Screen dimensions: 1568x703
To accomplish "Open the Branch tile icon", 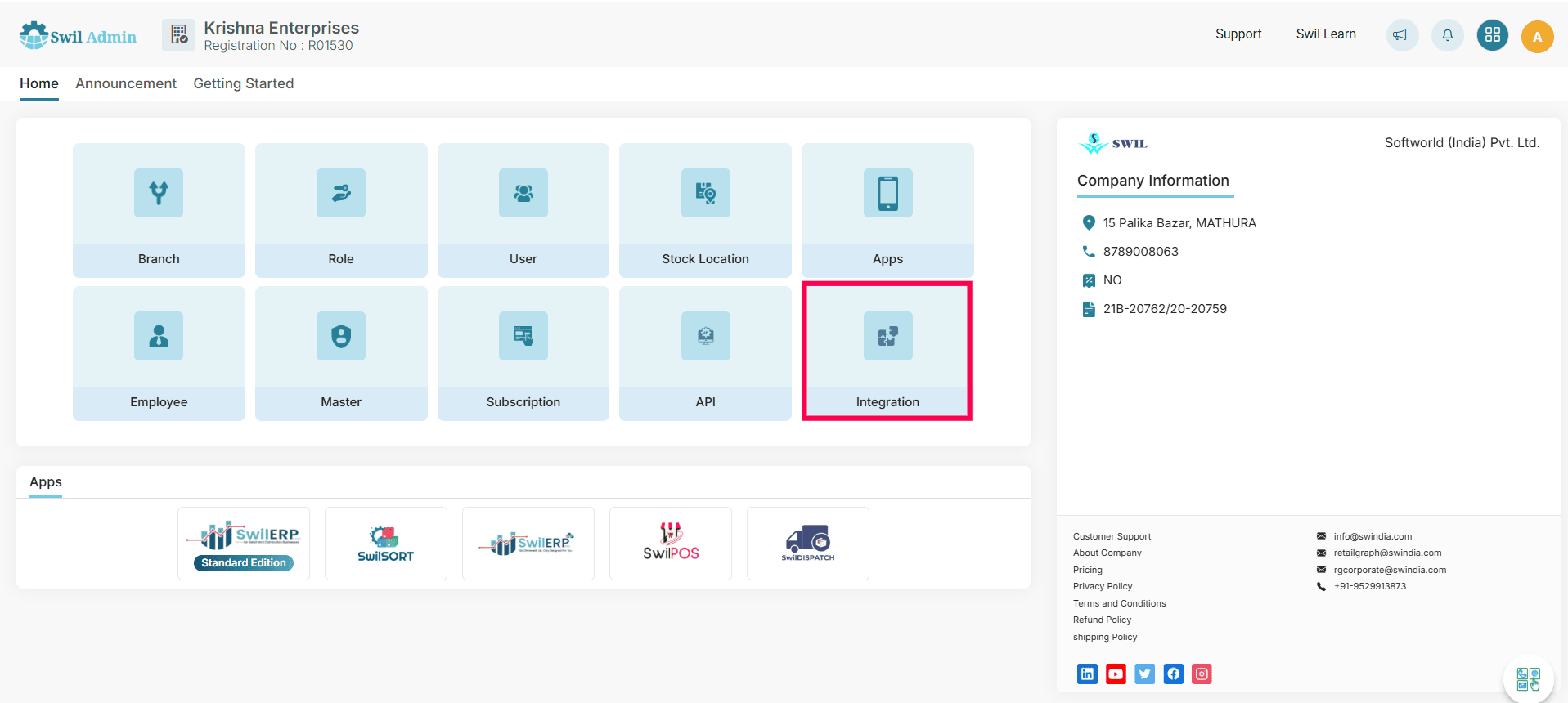I will click(159, 193).
